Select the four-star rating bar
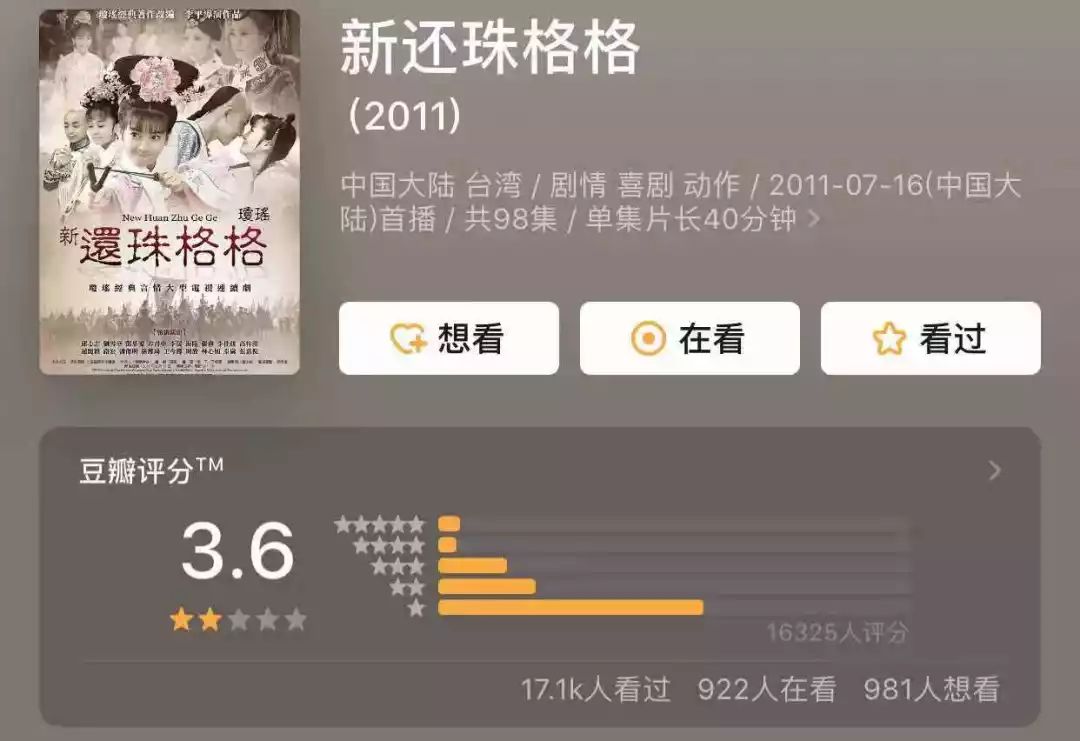The image size is (1080, 741). (x=675, y=545)
